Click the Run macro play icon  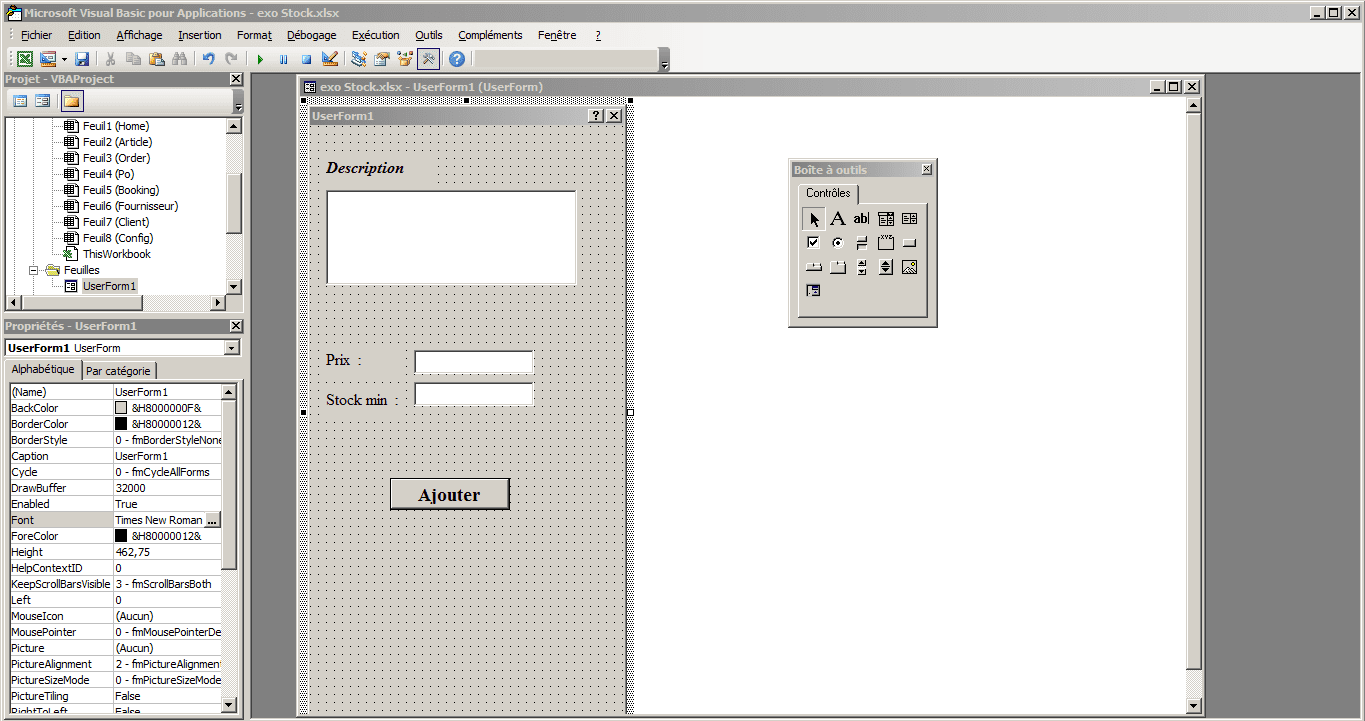click(x=260, y=60)
